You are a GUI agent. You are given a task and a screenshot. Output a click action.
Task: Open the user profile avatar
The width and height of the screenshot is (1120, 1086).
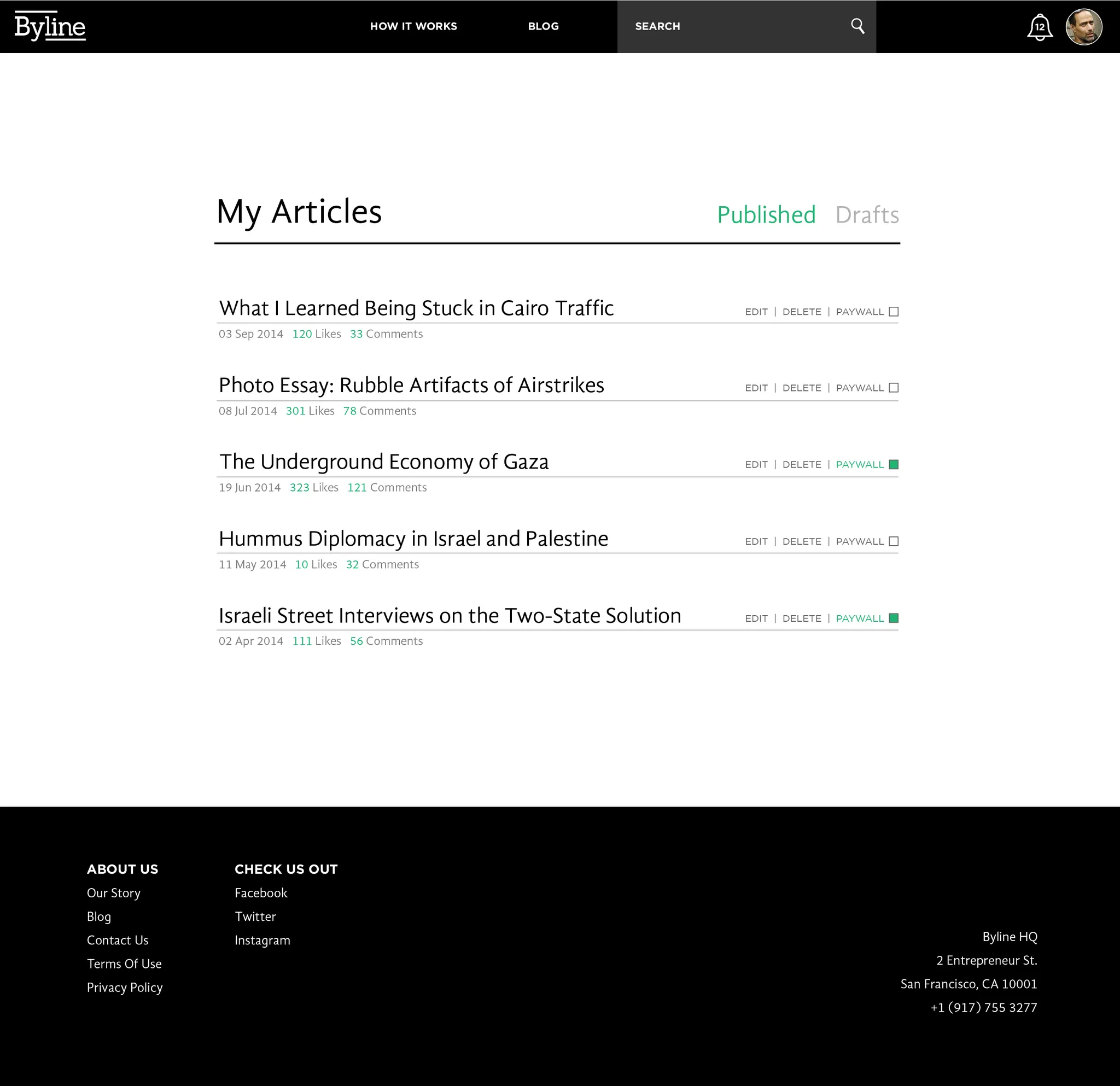(x=1083, y=27)
